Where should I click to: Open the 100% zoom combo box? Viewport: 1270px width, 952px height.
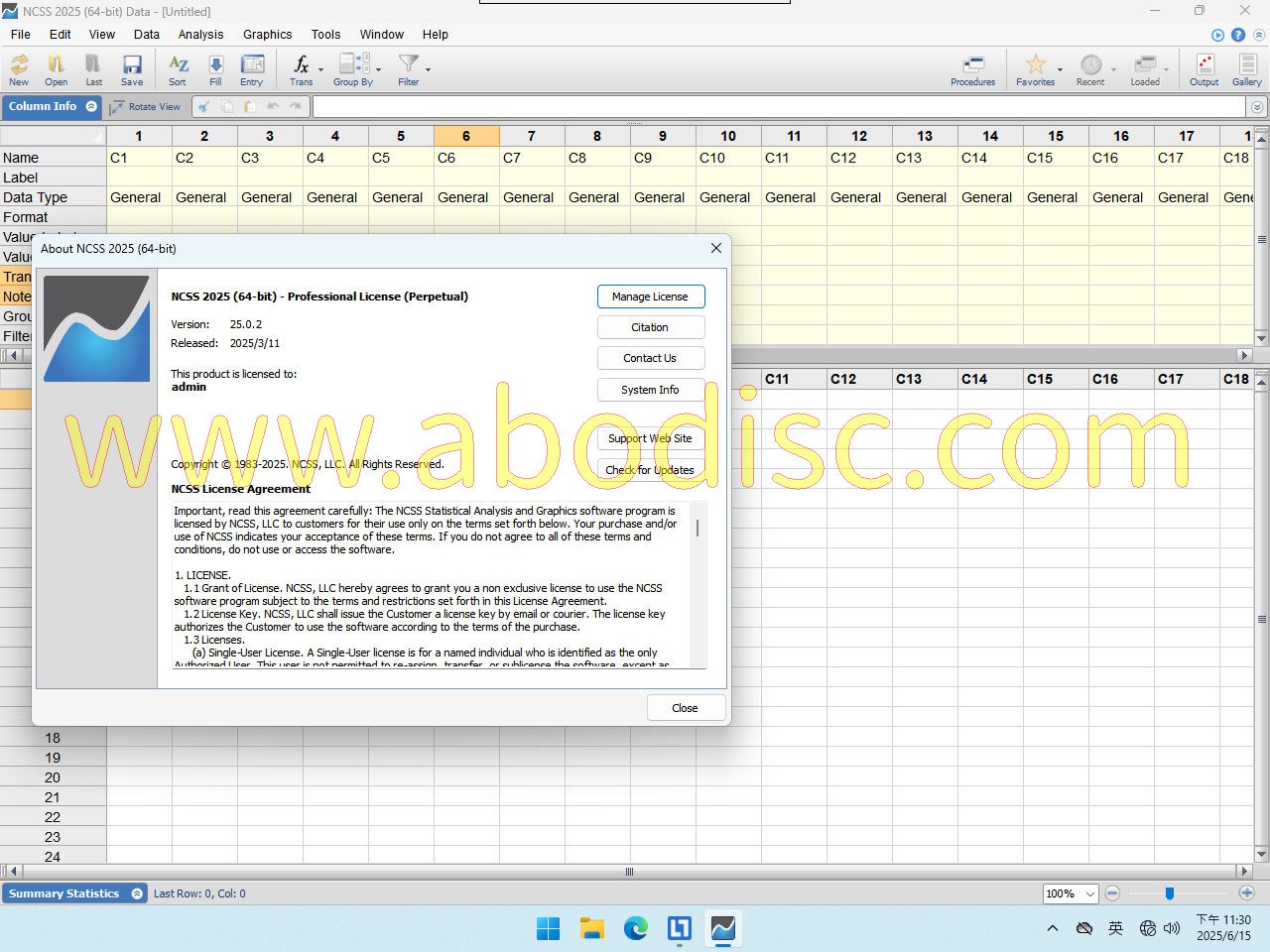click(1070, 893)
